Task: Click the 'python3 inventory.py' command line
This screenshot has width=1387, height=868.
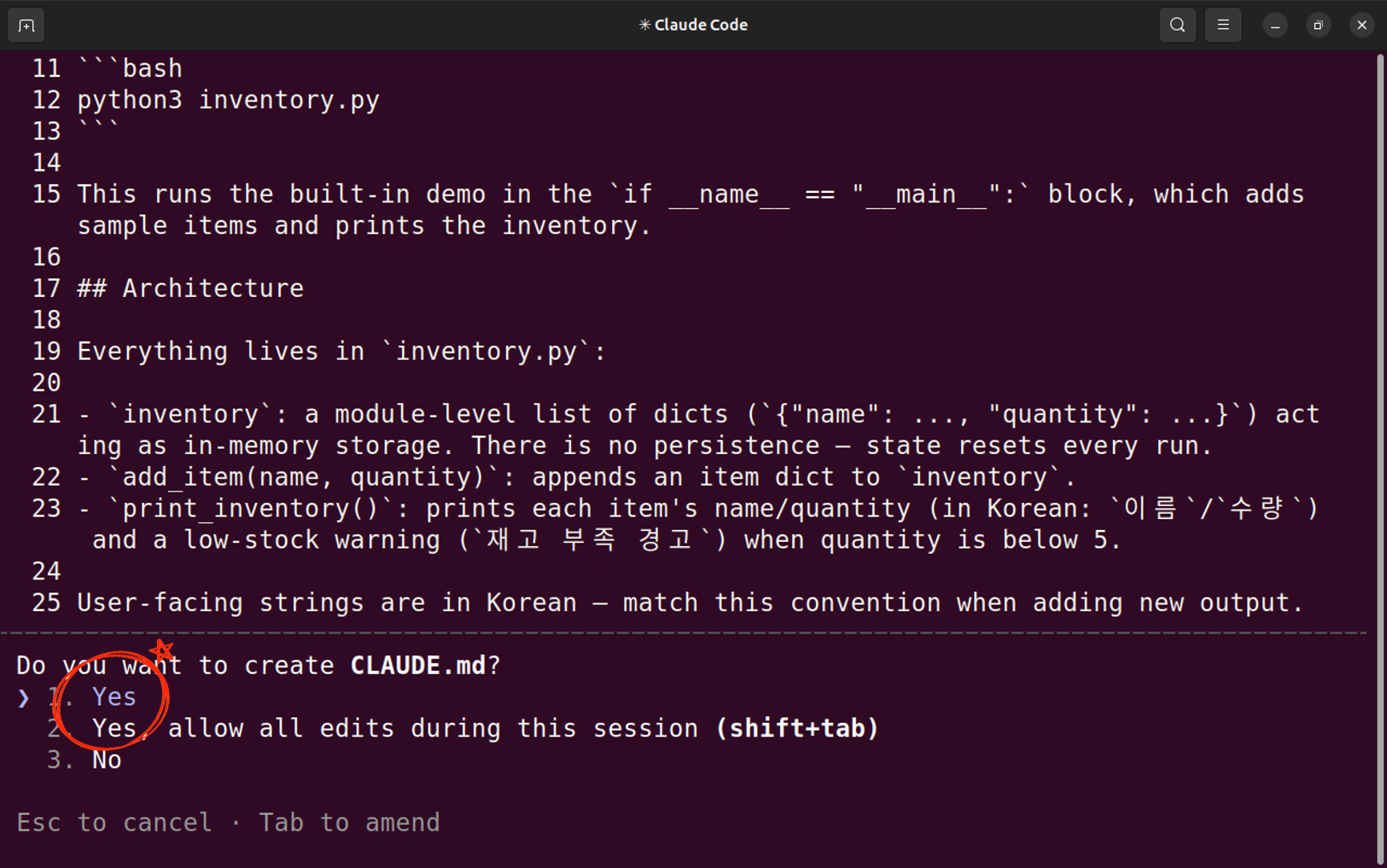Action: 229,100
